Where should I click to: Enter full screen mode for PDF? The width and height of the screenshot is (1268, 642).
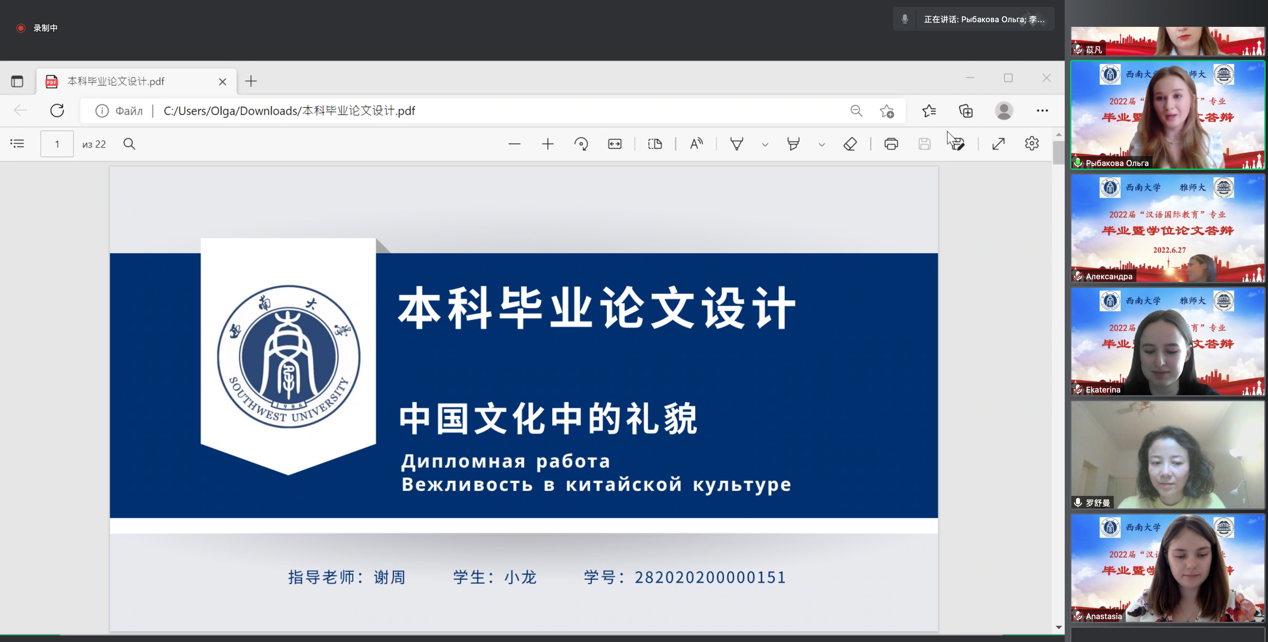(x=998, y=144)
